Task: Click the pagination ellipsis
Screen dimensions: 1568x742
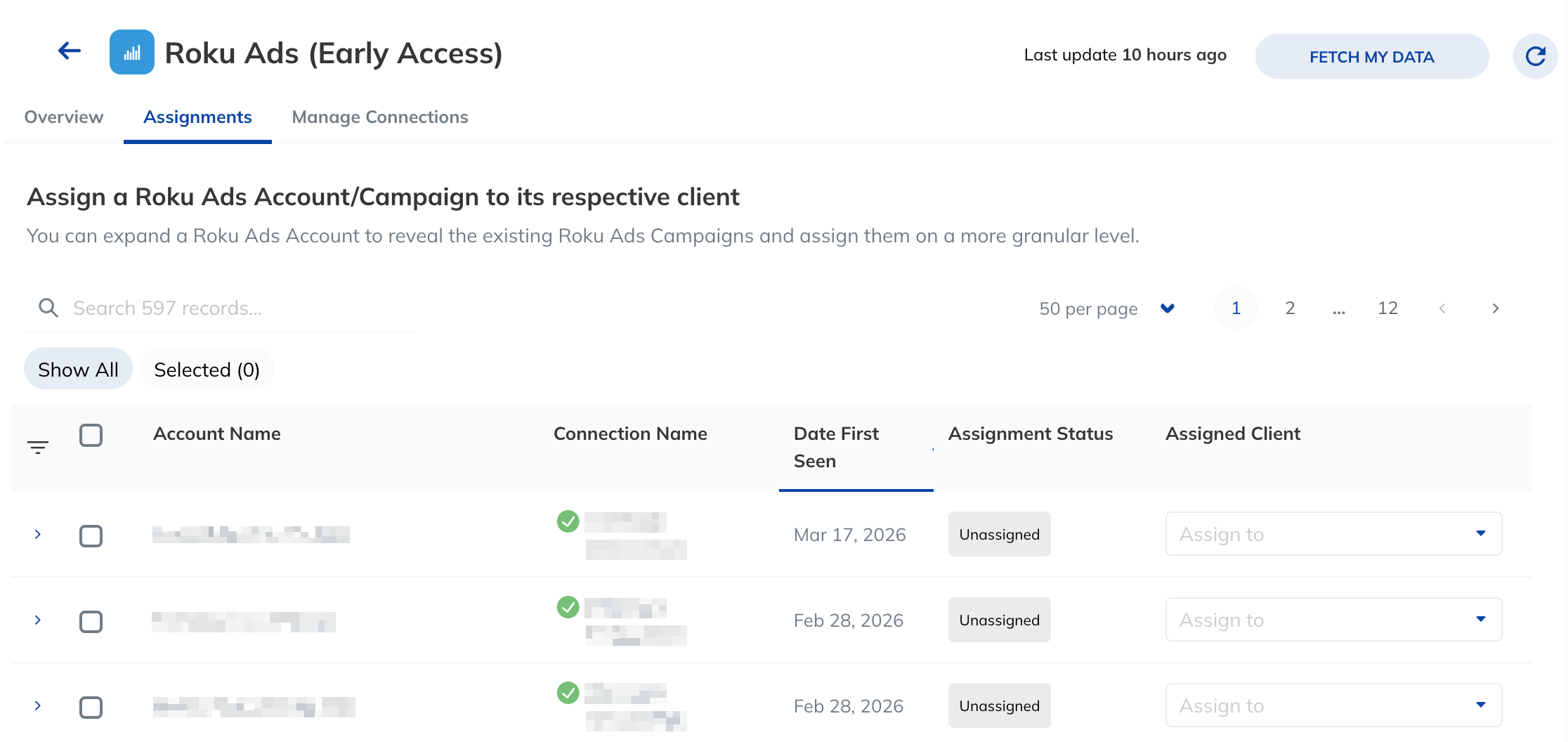Action: click(1339, 309)
